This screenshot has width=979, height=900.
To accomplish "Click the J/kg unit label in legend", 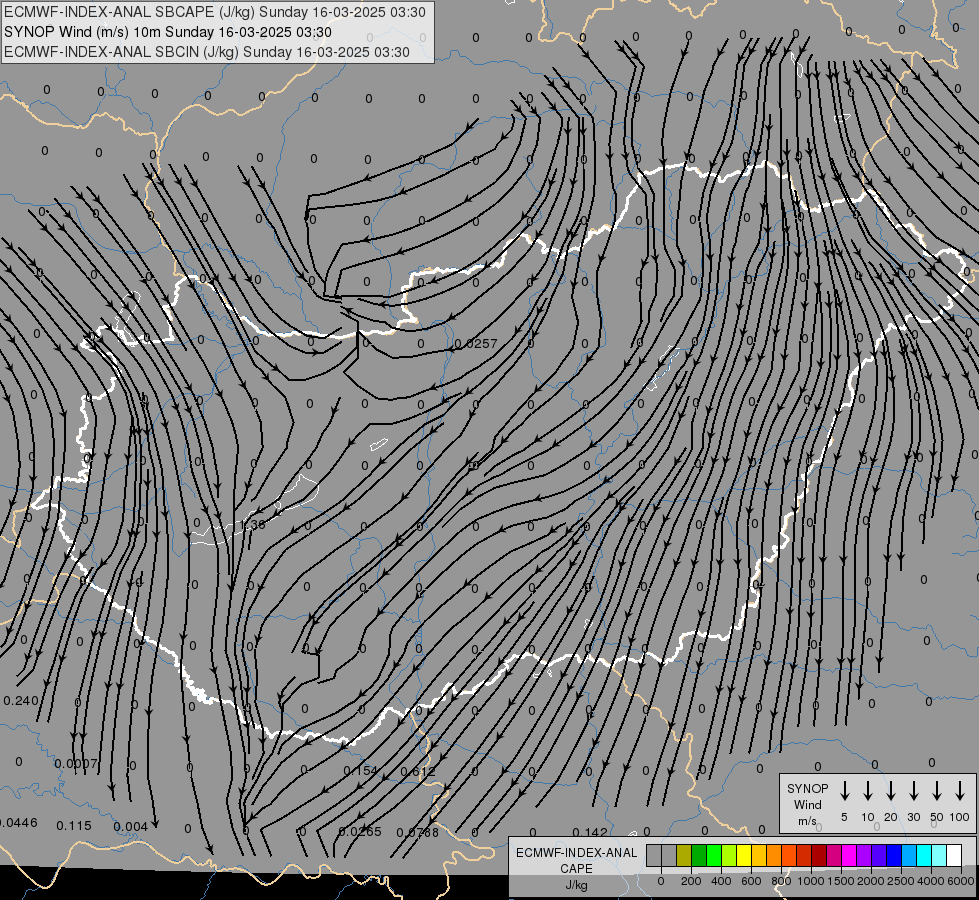I will click(x=576, y=885).
